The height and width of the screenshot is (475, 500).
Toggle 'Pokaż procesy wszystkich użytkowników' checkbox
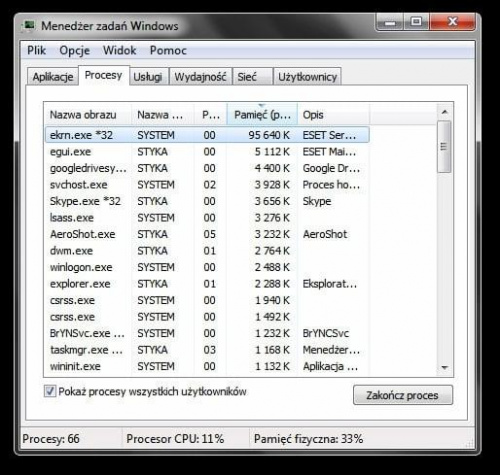point(50,391)
